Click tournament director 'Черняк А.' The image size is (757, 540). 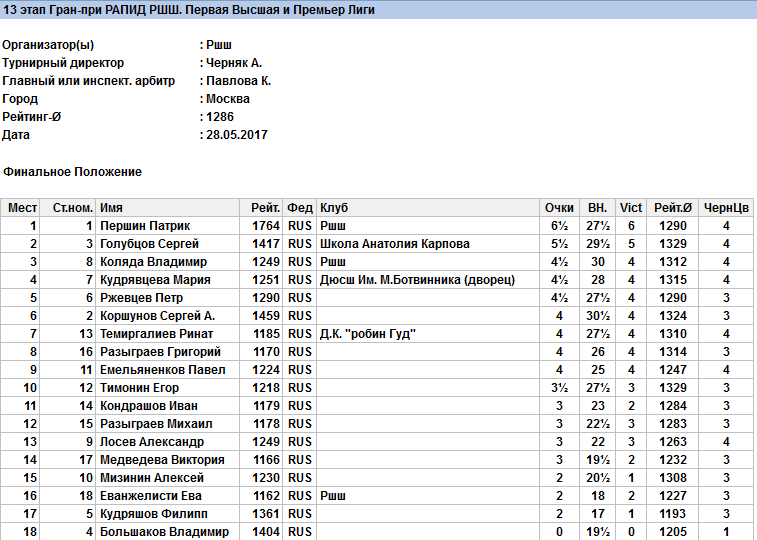234,63
